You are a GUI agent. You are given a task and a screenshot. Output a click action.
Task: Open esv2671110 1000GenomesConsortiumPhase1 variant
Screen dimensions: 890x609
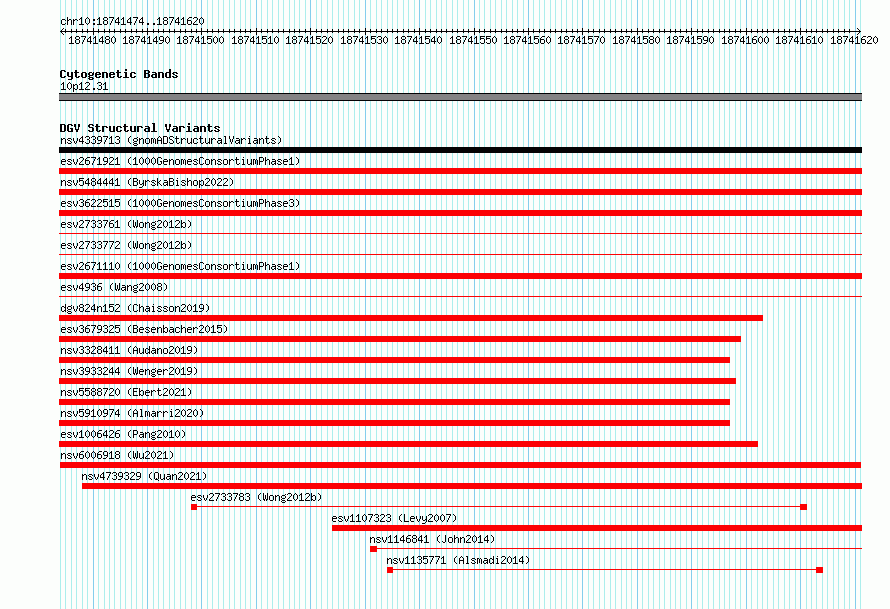pyautogui.click(x=180, y=266)
